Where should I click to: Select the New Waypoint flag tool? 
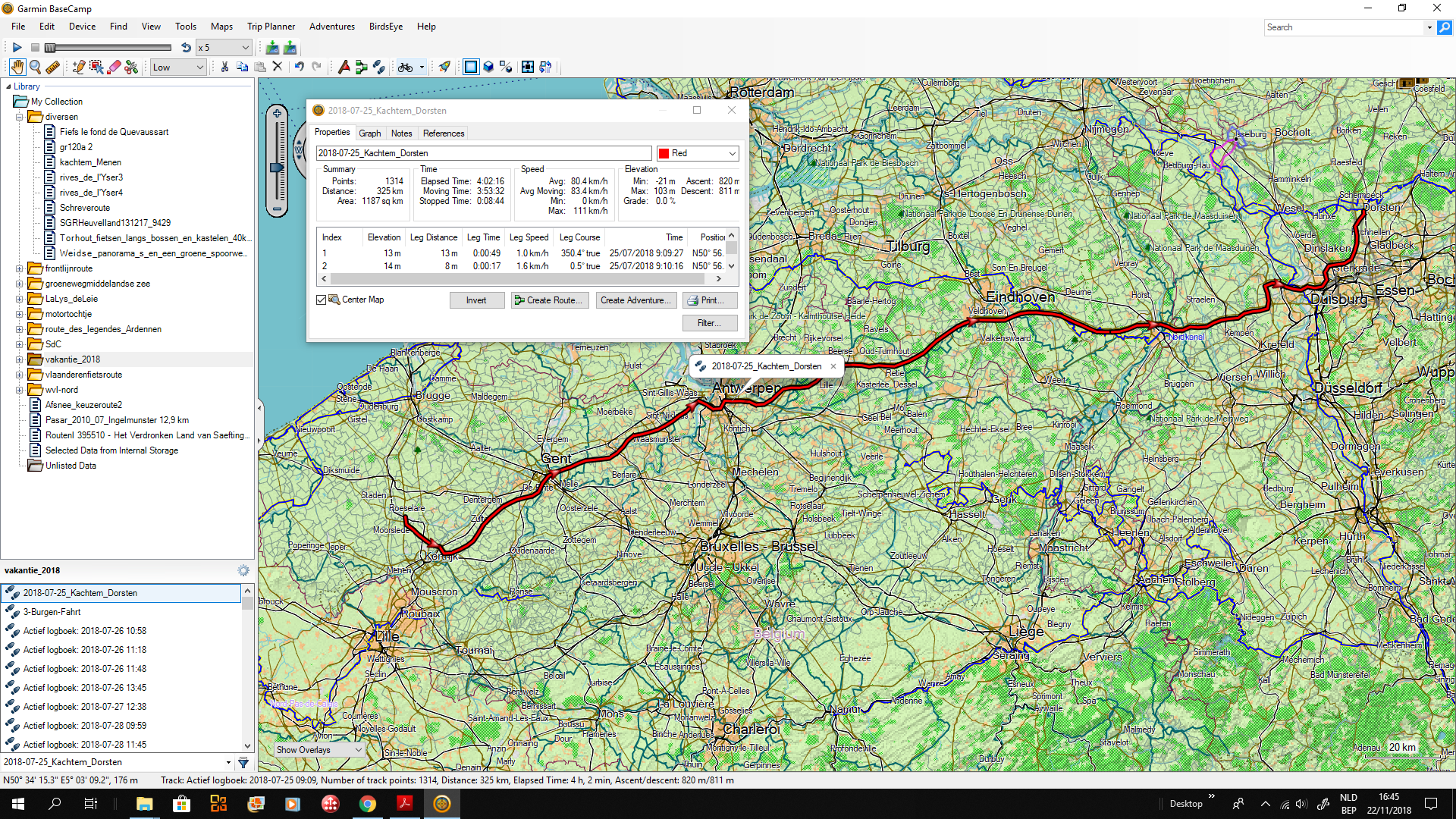point(344,67)
